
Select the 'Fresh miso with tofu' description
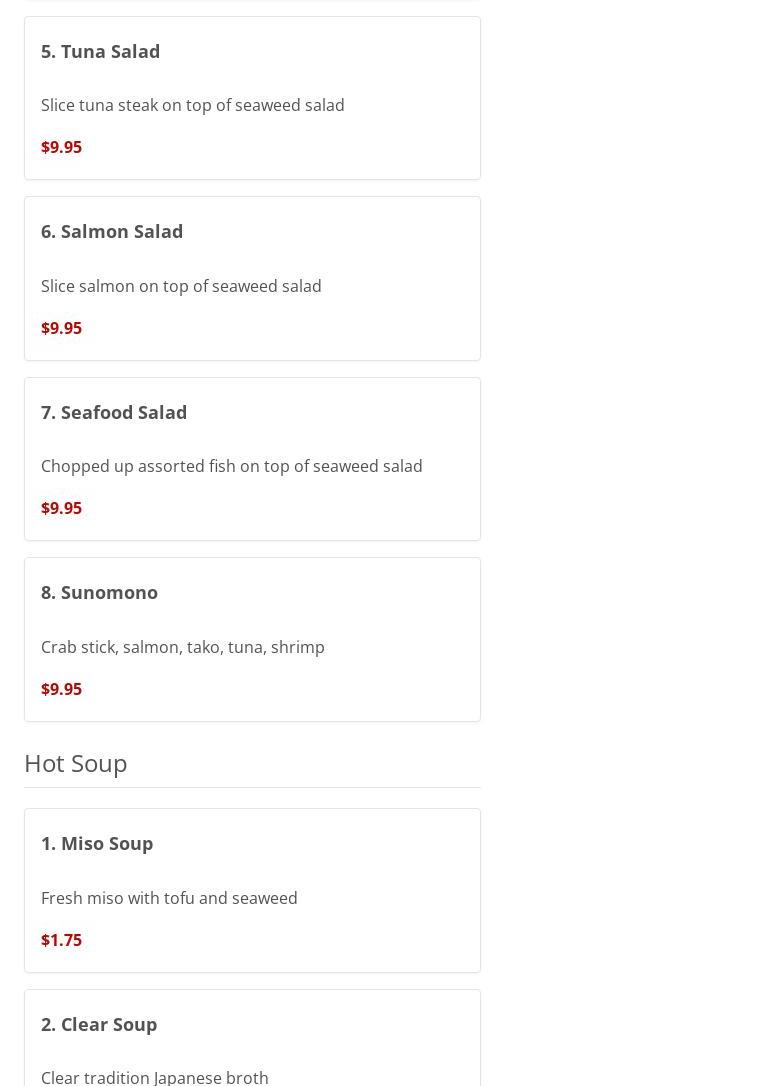169,898
